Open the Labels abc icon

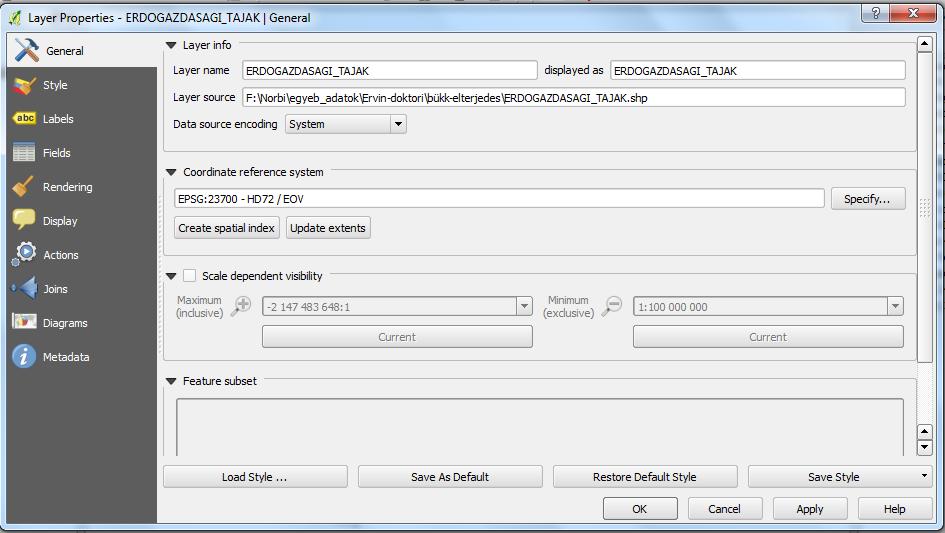tap(25, 118)
